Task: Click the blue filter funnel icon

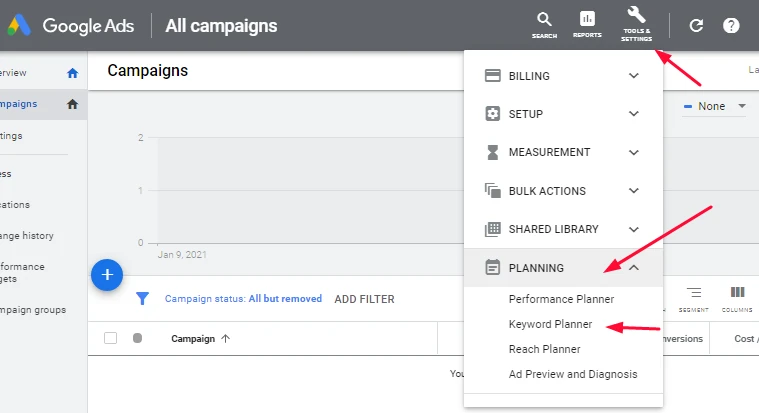Action: coord(142,298)
